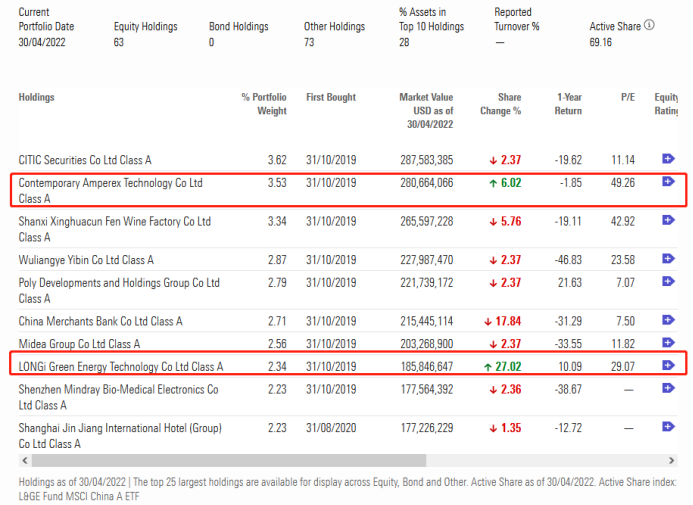Sort table by 1-Year Return header
The height and width of the screenshot is (505, 693).
[569, 104]
